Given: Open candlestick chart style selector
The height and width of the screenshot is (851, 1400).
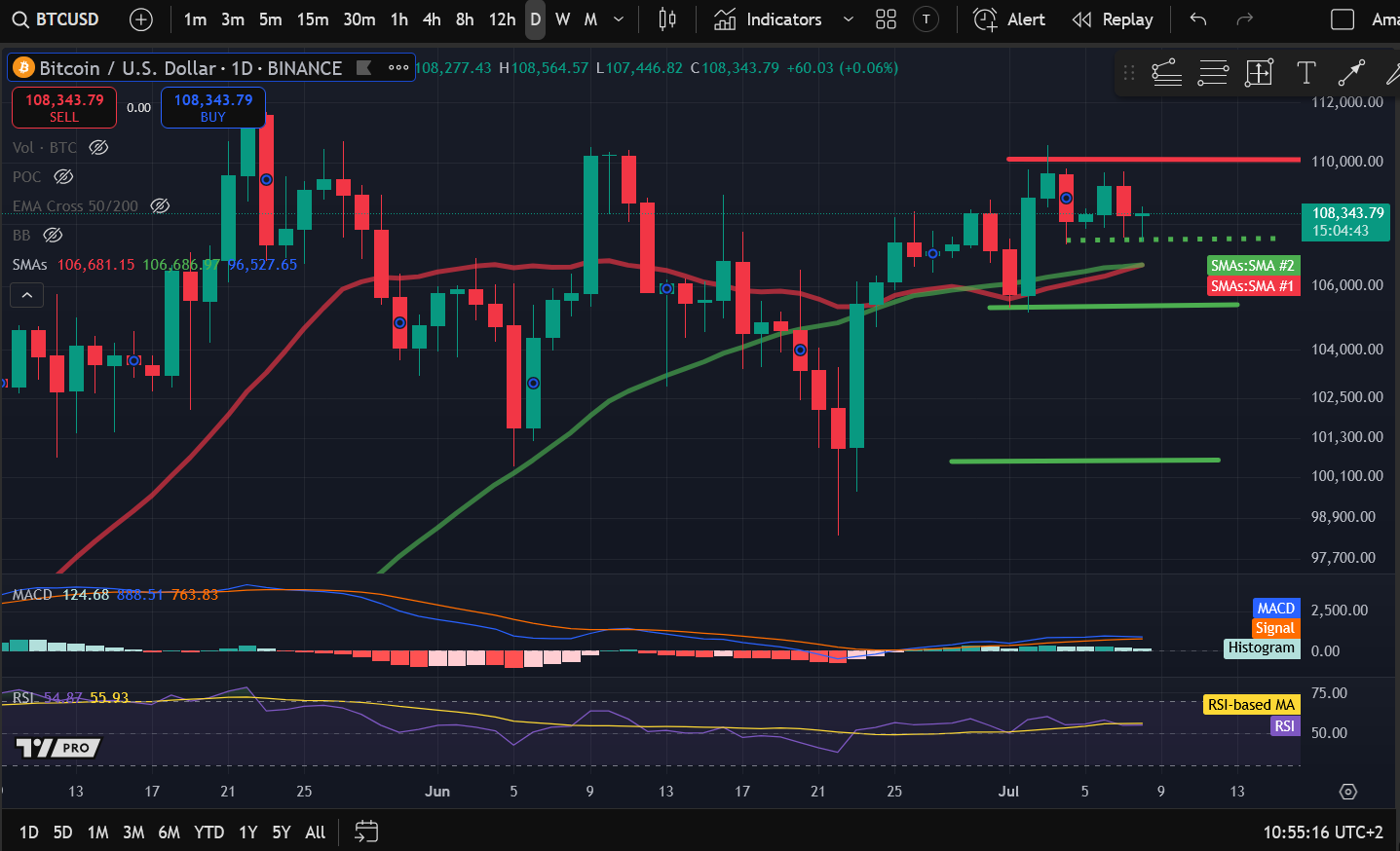Looking at the screenshot, I should pyautogui.click(x=667, y=19).
